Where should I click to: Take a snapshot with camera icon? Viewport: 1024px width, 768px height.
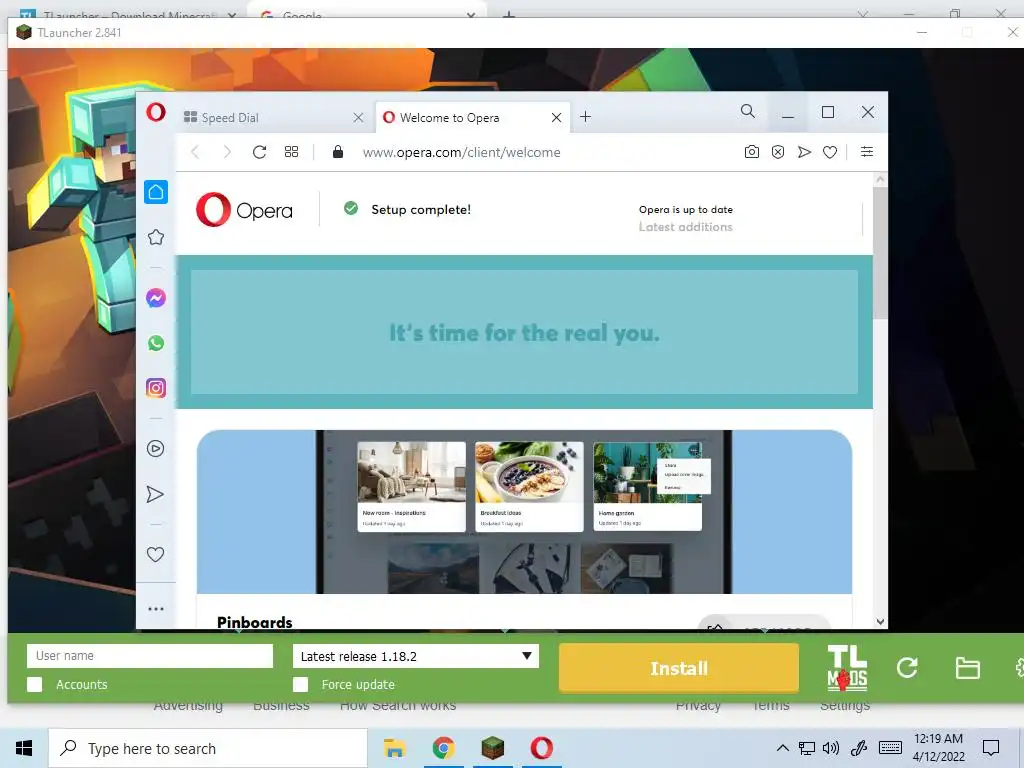click(752, 152)
